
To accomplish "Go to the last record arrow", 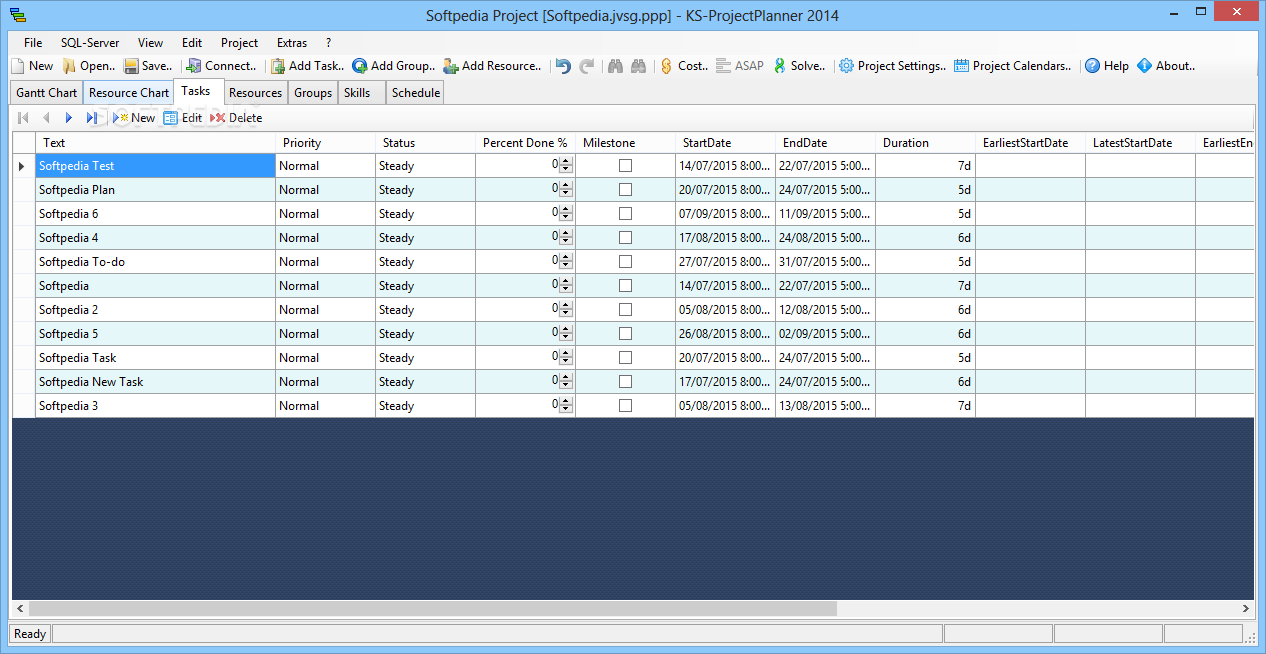I will (x=92, y=118).
